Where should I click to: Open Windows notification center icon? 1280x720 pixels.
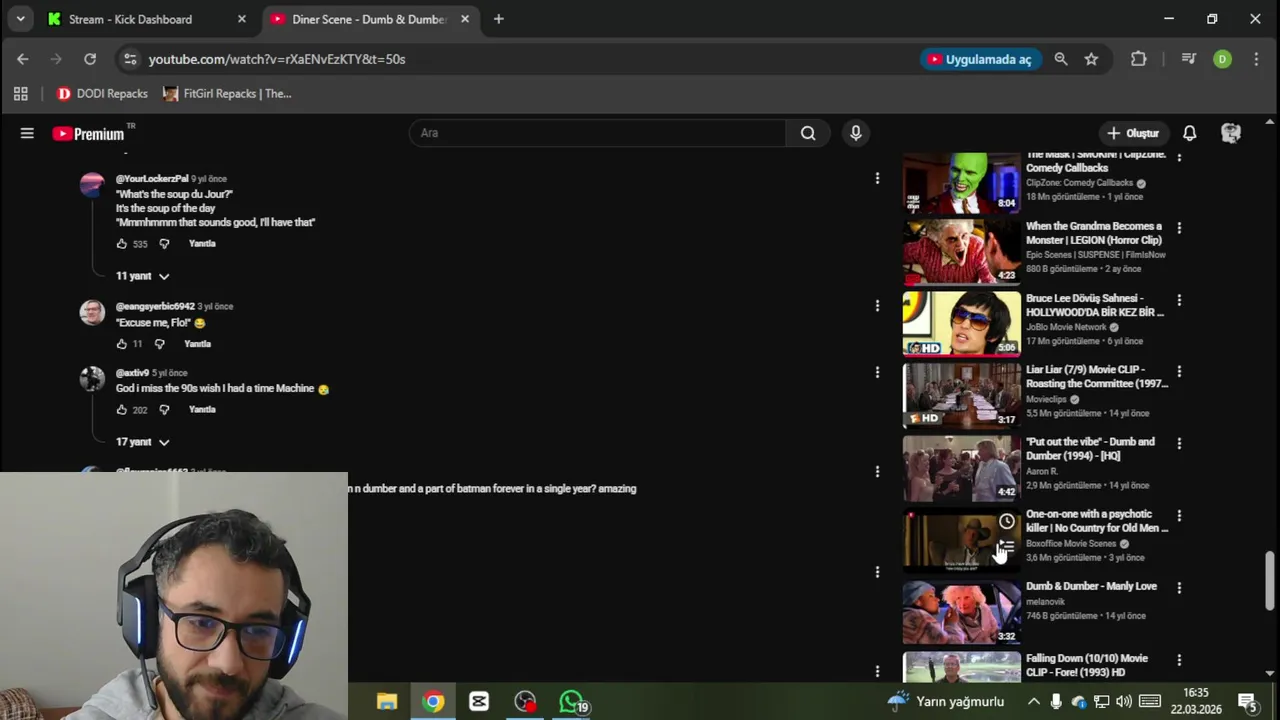click(1247, 702)
